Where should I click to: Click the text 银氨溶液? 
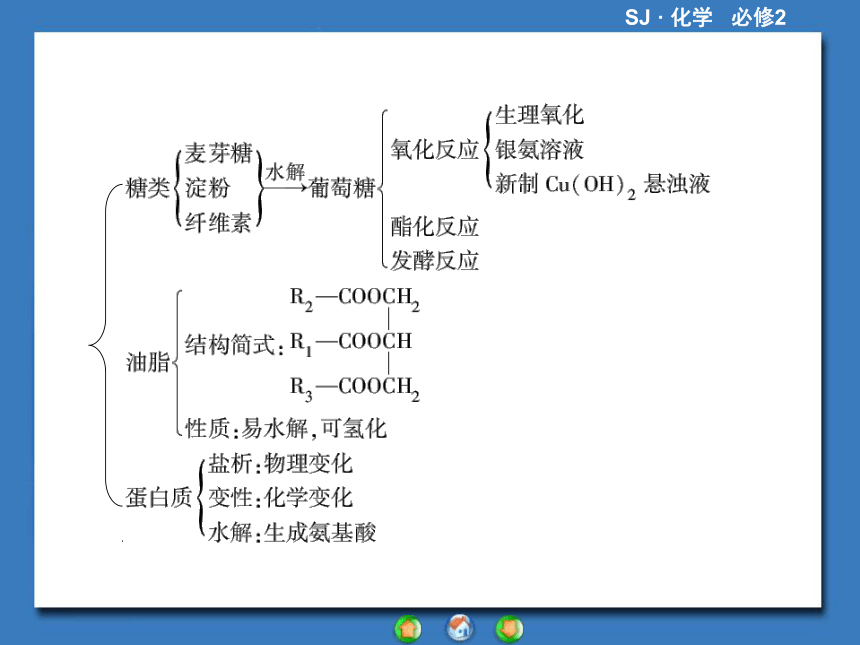(x=539, y=150)
